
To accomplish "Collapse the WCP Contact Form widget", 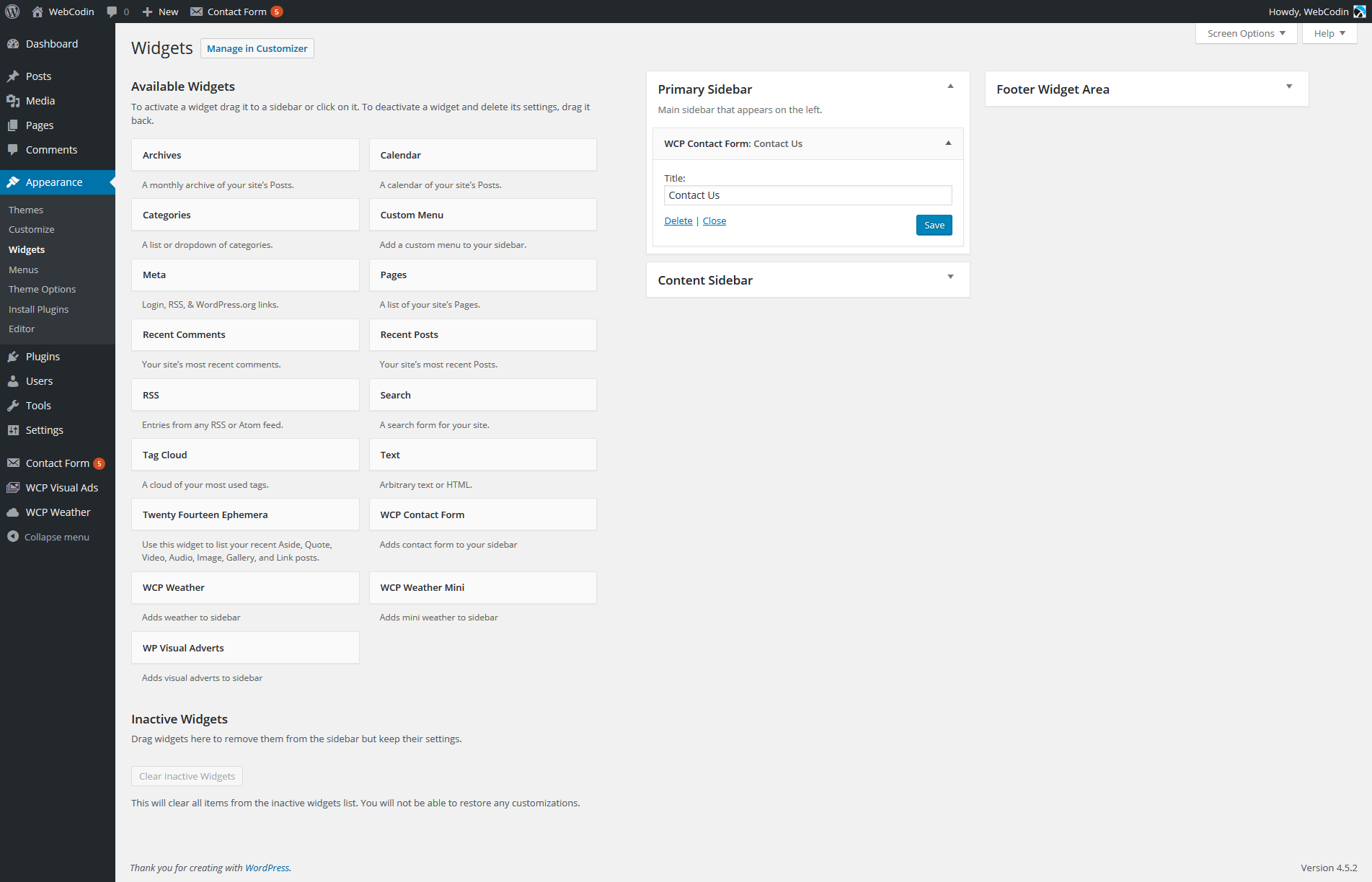I will [x=948, y=143].
